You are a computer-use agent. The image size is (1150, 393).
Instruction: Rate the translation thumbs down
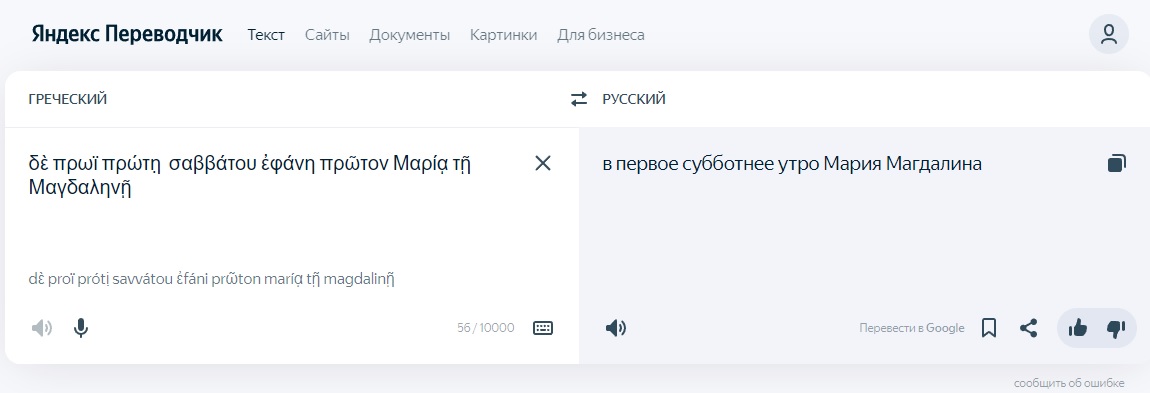tap(1116, 328)
